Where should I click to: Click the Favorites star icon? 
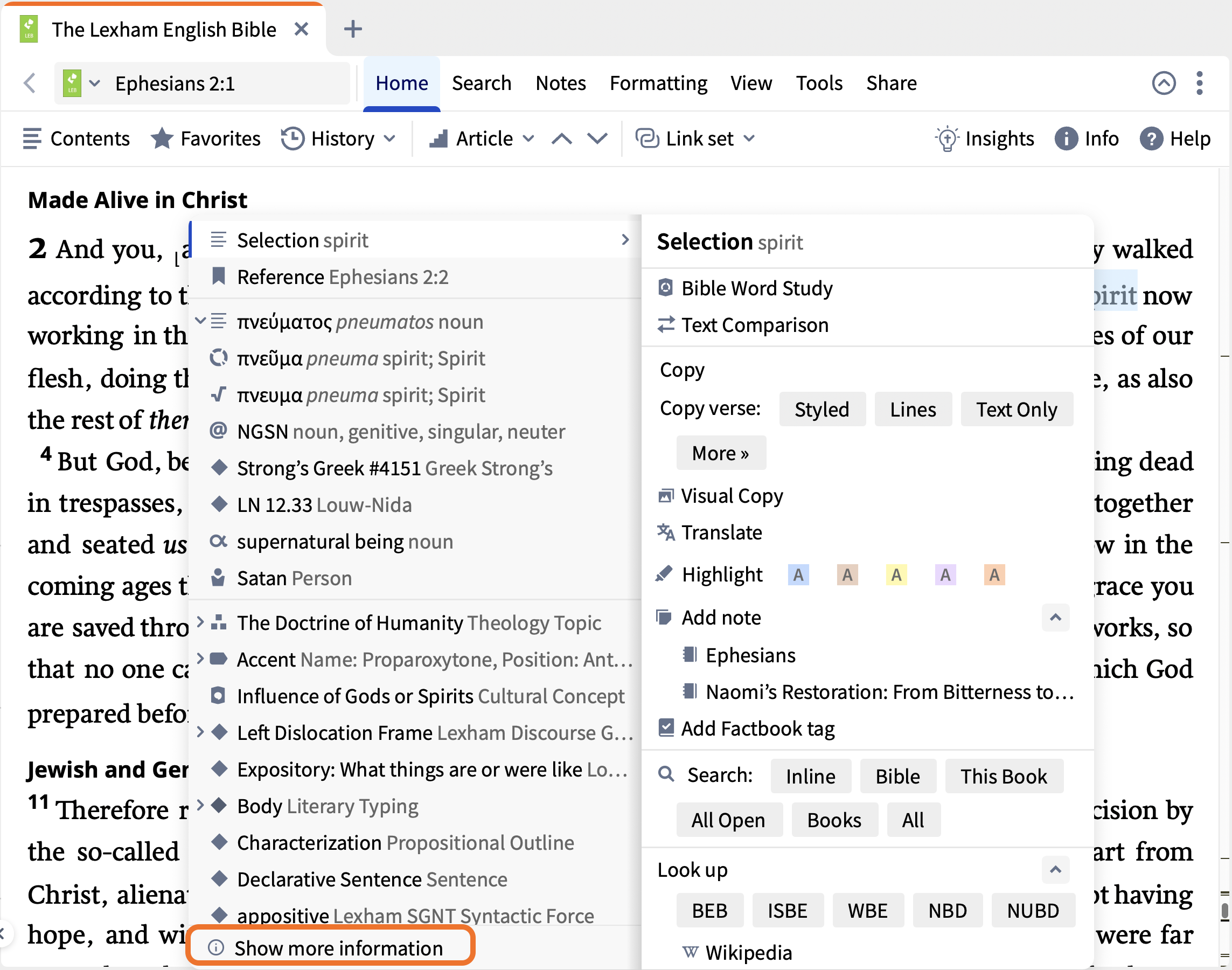point(162,138)
